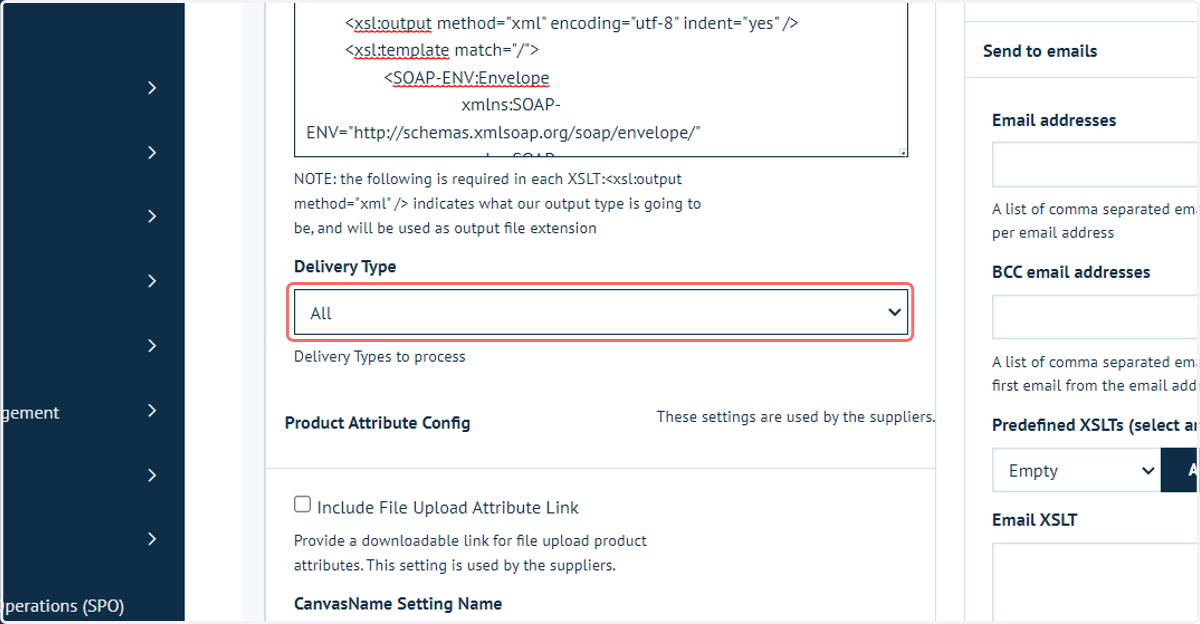The width and height of the screenshot is (1200, 624).
Task: Place cursor in the XSLT code editor box
Action: click(601, 80)
